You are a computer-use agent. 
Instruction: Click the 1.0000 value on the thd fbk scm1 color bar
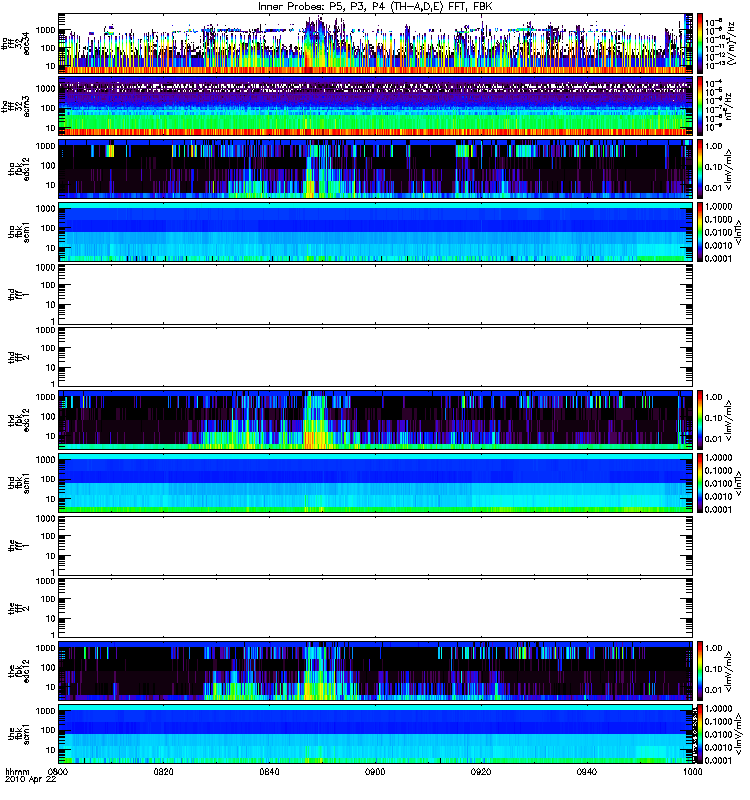coord(718,458)
